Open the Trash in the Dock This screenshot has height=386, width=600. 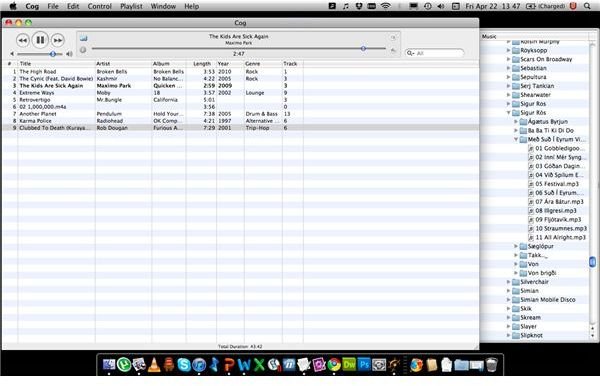[x=491, y=365]
